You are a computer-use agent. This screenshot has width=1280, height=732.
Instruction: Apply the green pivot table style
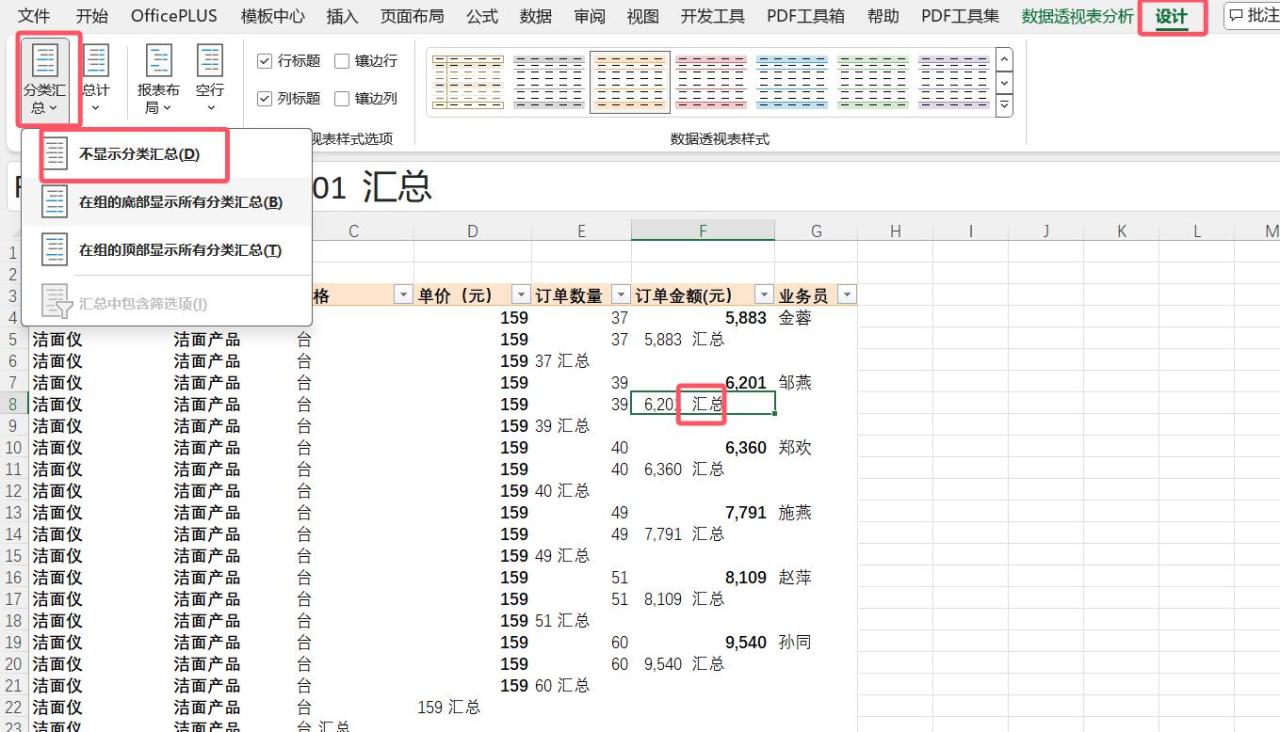873,82
